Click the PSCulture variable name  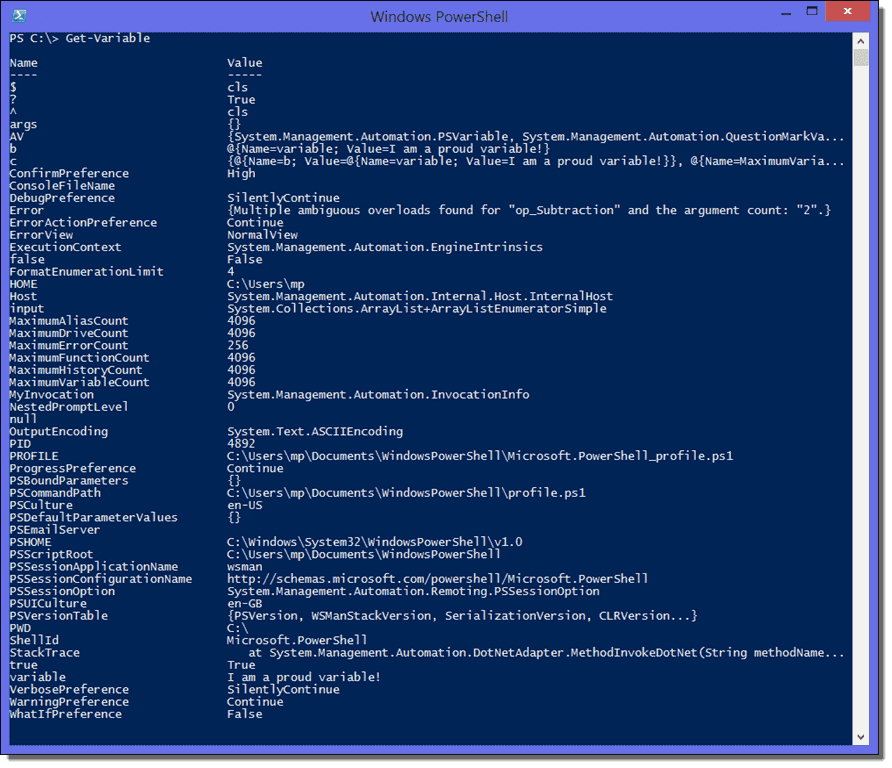pos(41,505)
